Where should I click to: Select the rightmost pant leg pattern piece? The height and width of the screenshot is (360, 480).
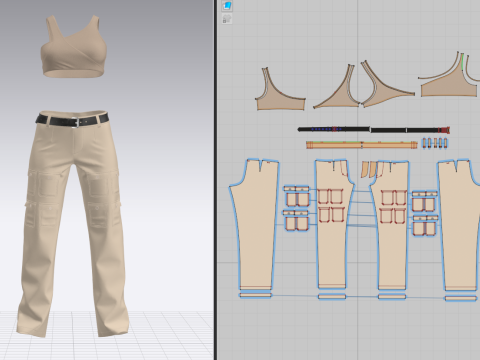(x=460, y=225)
